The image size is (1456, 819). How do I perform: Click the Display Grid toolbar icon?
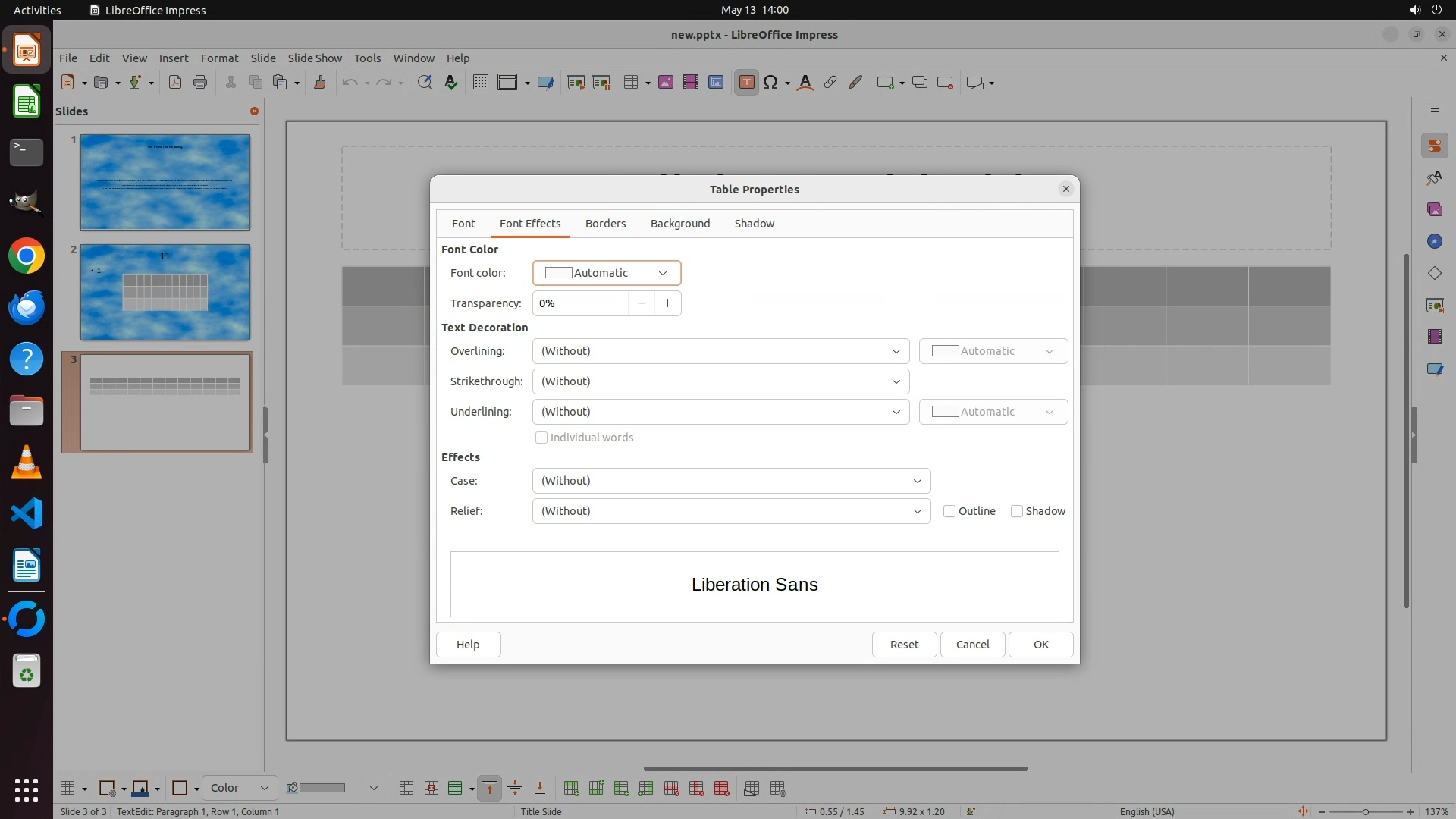pyautogui.click(x=480, y=83)
